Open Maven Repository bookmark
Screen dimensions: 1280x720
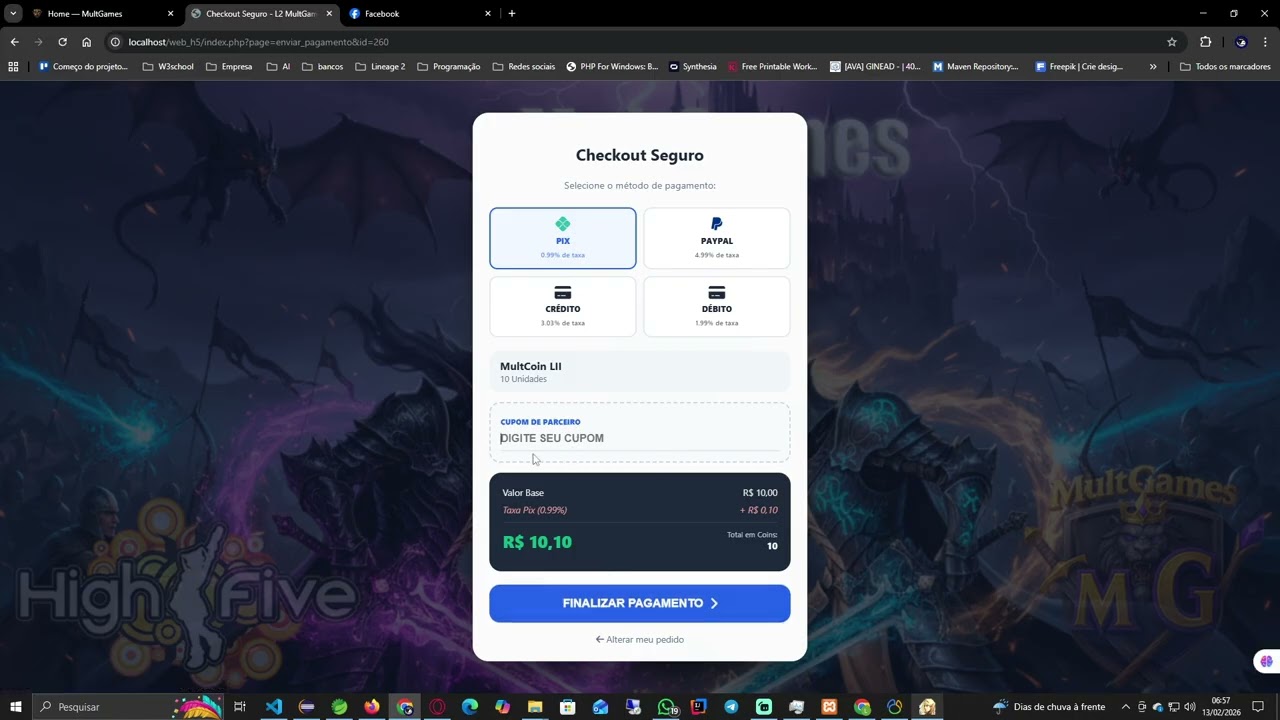click(976, 67)
